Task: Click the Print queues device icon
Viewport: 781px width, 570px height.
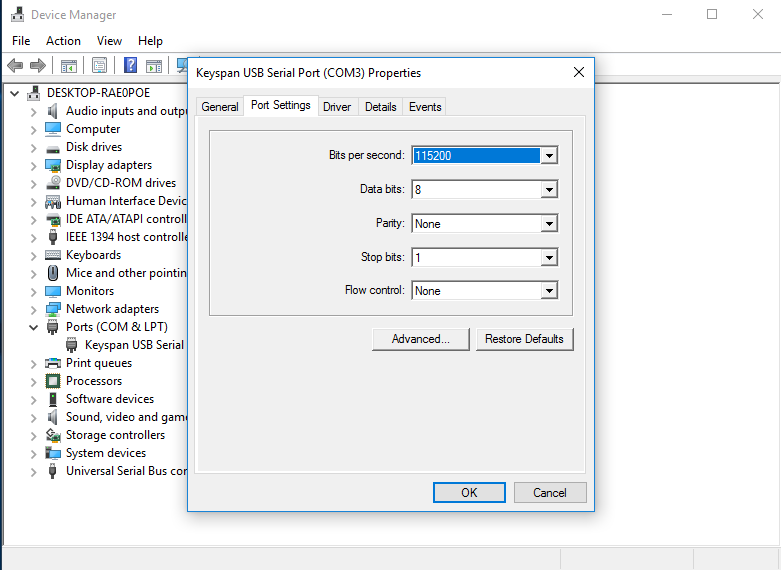Action: (53, 363)
